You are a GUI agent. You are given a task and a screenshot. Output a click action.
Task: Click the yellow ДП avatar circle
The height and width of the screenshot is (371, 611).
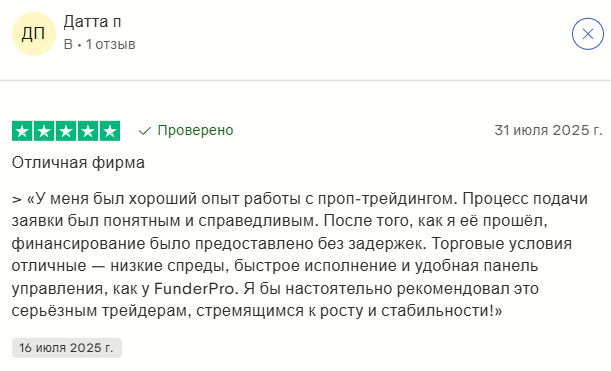coord(34,34)
